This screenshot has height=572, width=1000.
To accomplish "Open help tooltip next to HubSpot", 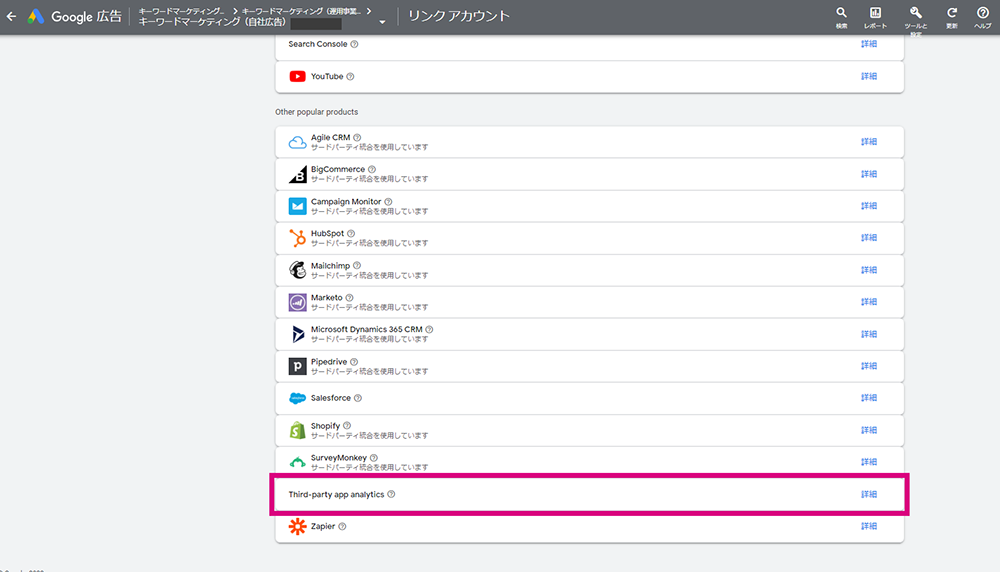I will [351, 233].
